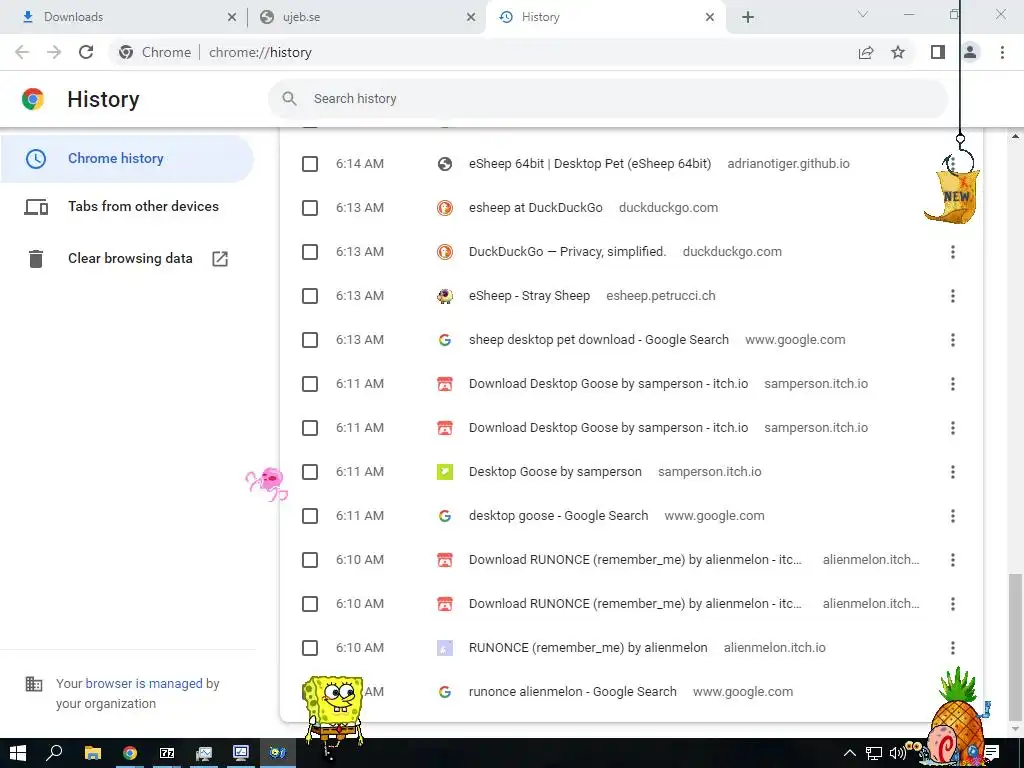Open the 'browser is managed' link
This screenshot has width=1024, height=768.
coord(144,683)
